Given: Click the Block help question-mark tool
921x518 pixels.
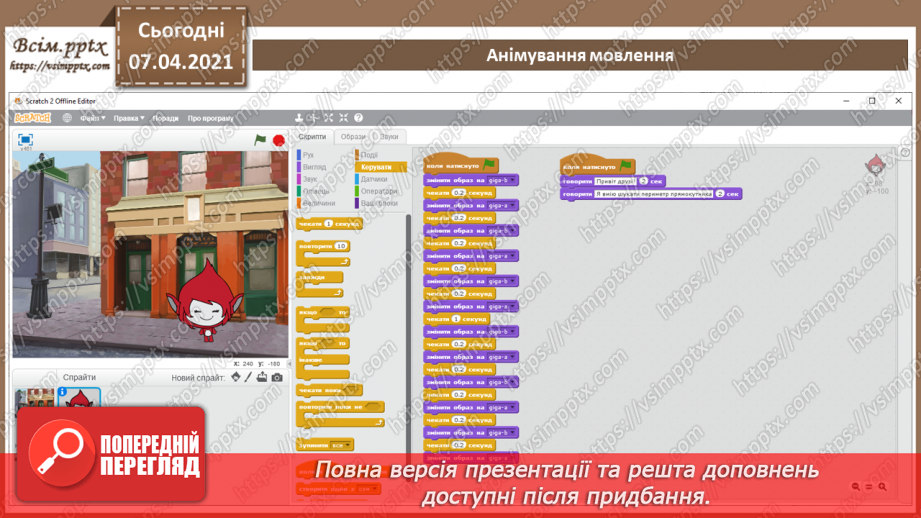Looking at the screenshot, I should (x=358, y=118).
